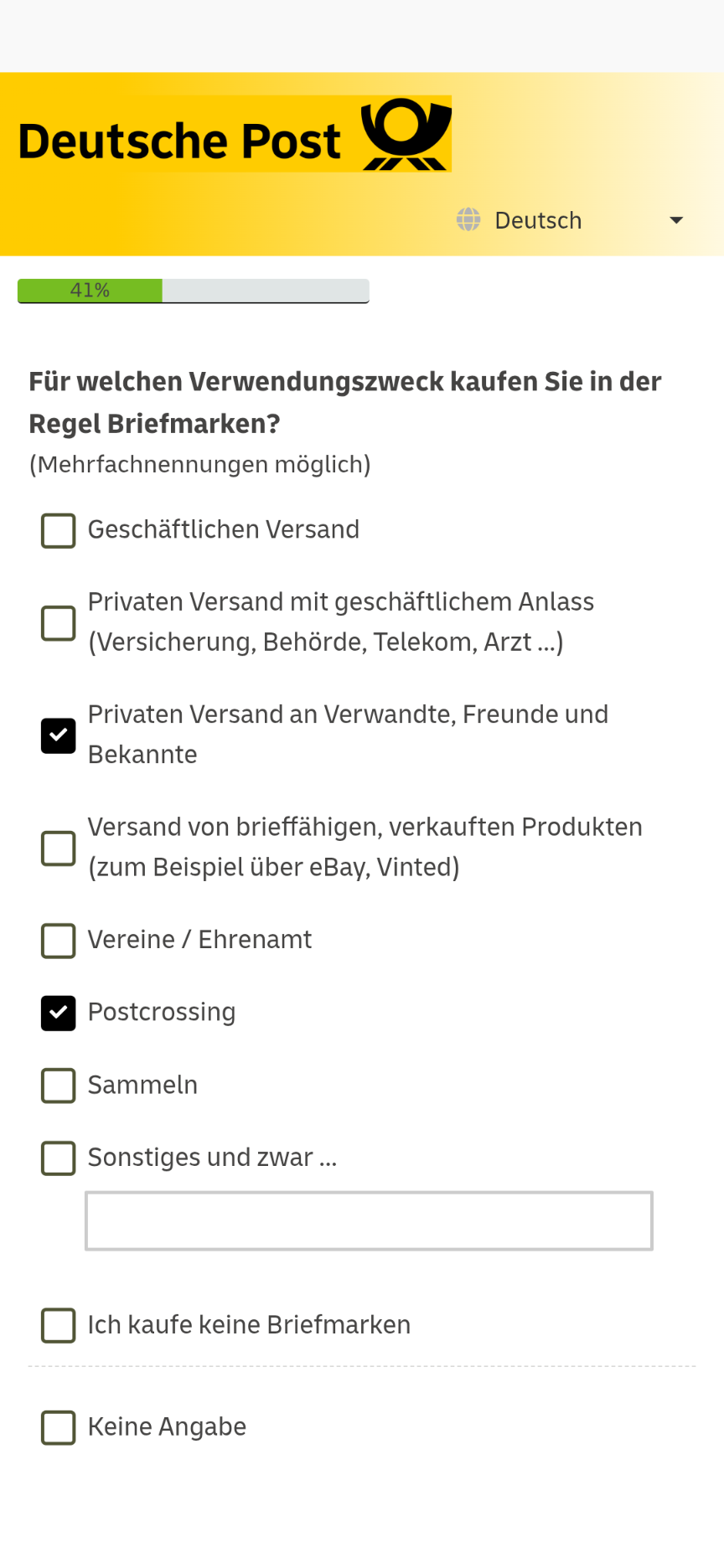Click the Sonstiges free-text input field
Image resolution: width=724 pixels, height=1568 pixels.
[369, 1220]
